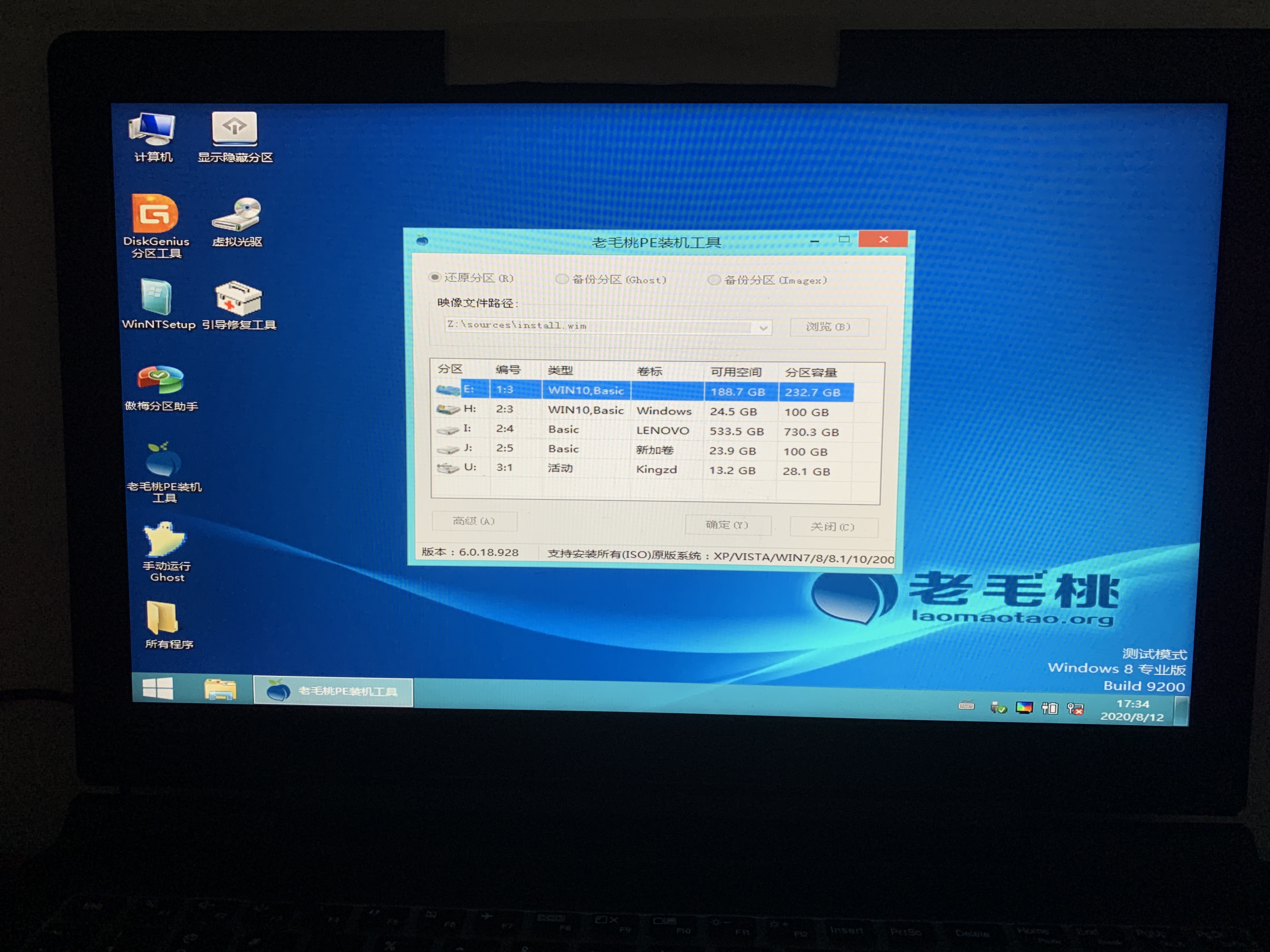Open the 所有程序 folder icon

coord(168,626)
